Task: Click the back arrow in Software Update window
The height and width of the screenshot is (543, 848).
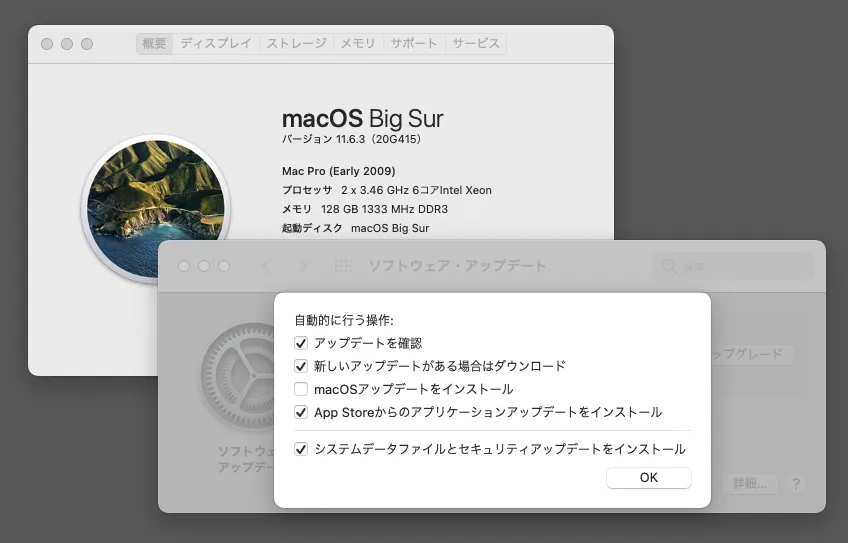Action: [266, 266]
